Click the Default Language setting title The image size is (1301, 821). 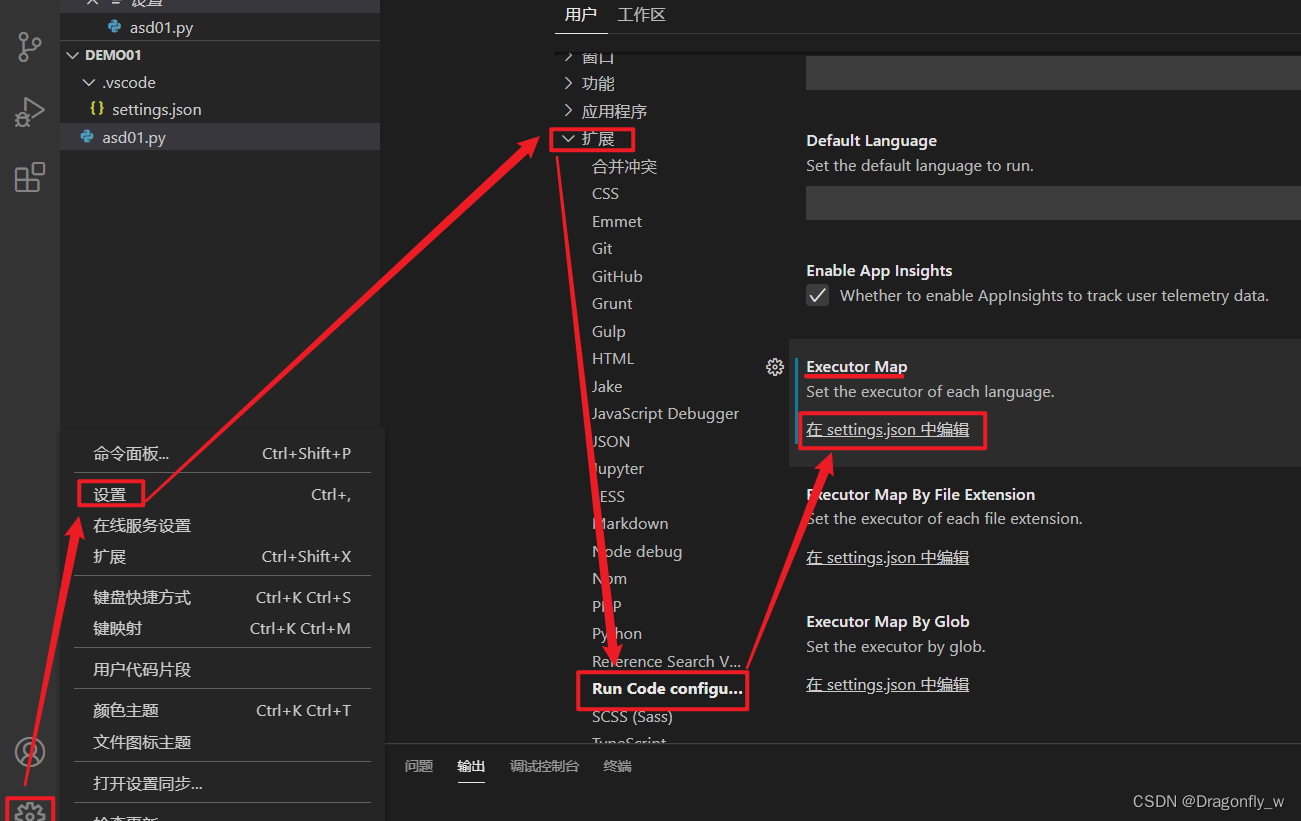(x=872, y=141)
